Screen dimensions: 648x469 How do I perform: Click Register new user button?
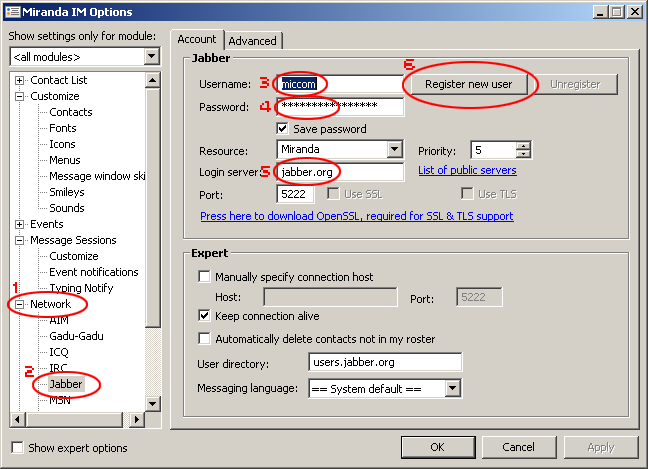pyautogui.click(x=469, y=84)
